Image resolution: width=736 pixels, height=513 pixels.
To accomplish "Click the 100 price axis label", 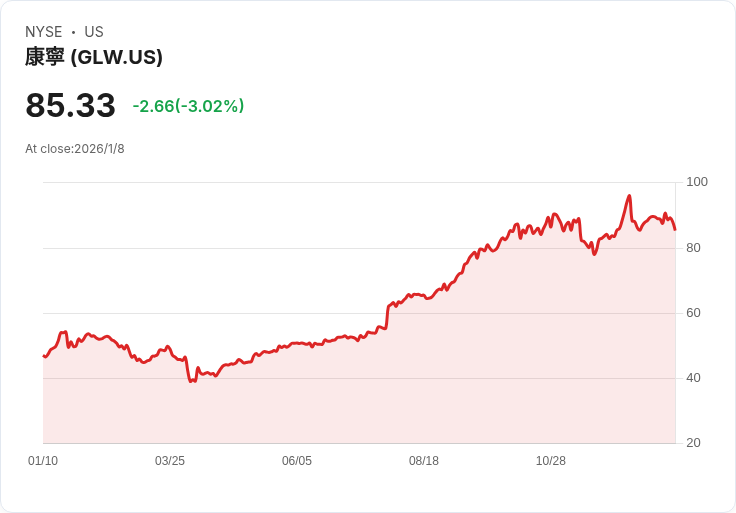I will pyautogui.click(x=697, y=182).
